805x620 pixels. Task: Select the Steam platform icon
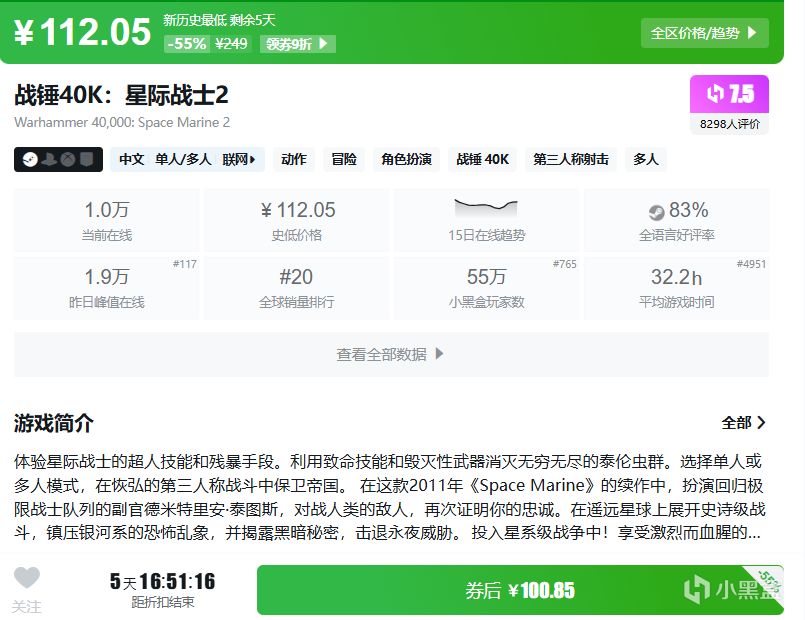point(30,160)
